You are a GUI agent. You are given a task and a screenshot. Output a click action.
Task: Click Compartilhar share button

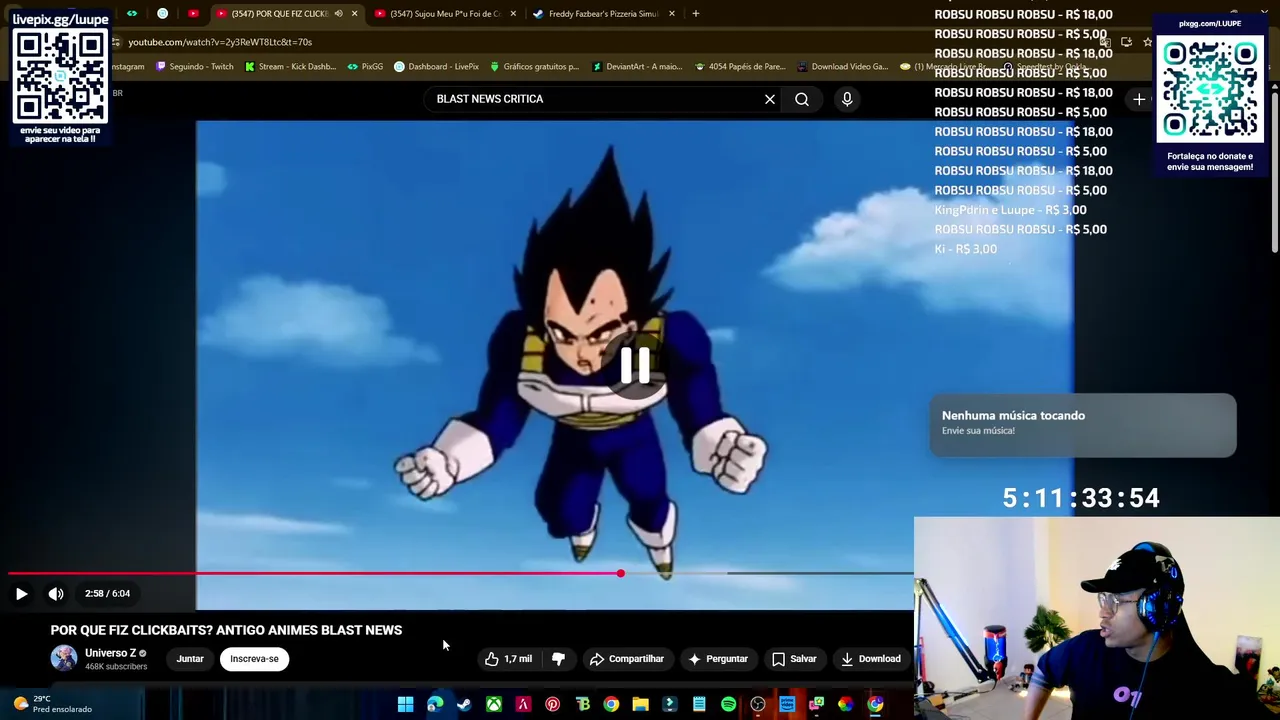626,659
